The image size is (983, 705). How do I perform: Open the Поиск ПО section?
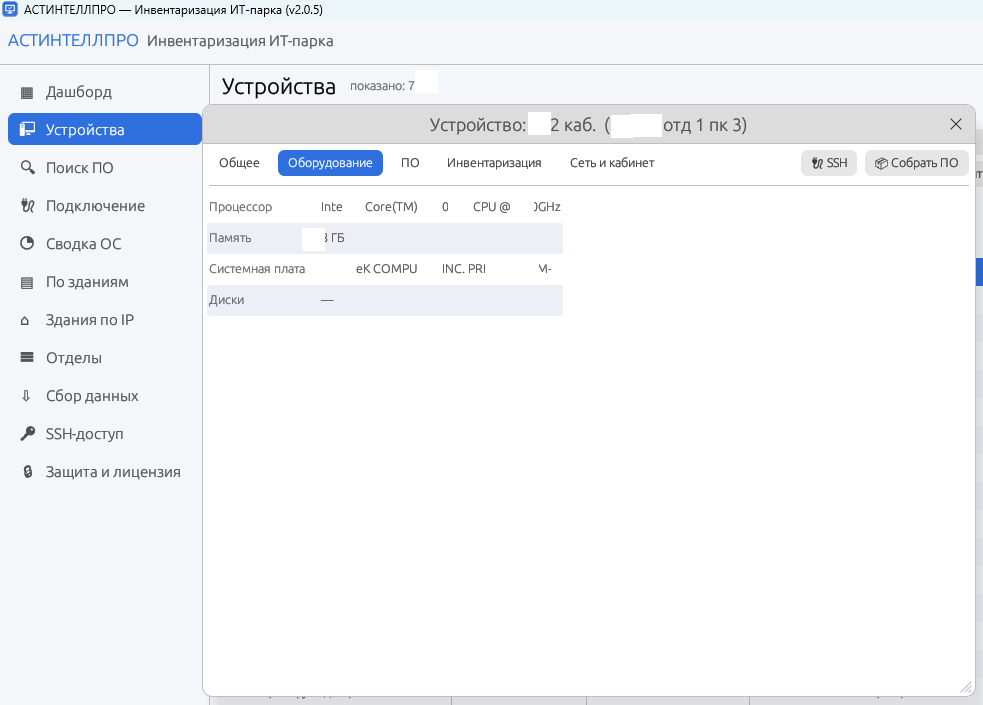[105, 167]
